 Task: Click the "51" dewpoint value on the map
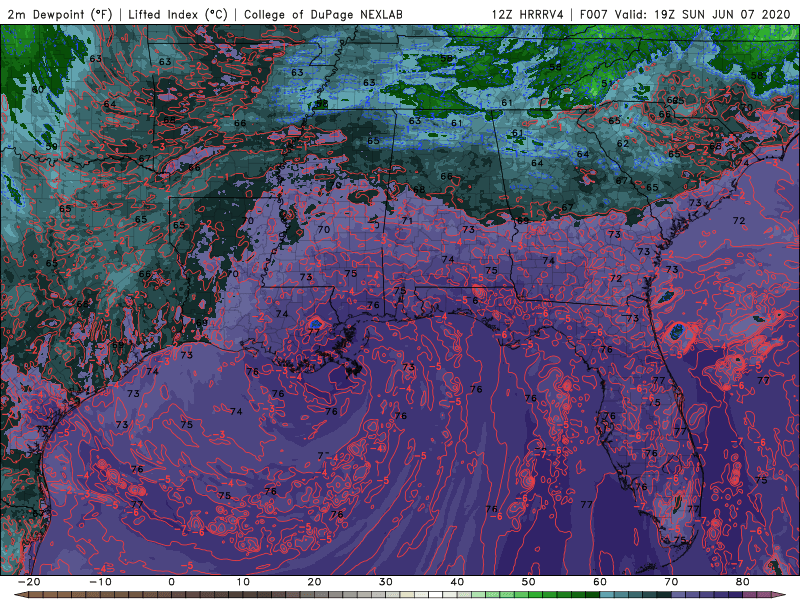[x=607, y=83]
